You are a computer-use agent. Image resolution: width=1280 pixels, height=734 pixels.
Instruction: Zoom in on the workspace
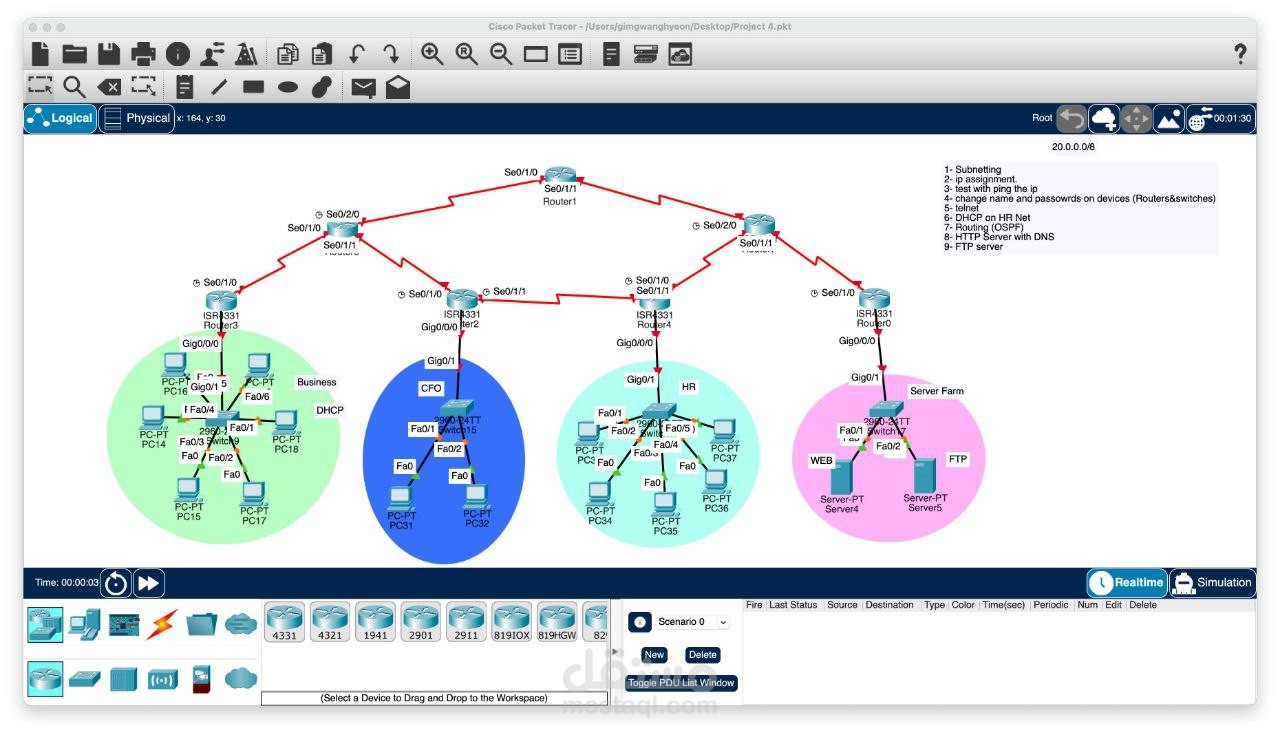[x=432, y=54]
